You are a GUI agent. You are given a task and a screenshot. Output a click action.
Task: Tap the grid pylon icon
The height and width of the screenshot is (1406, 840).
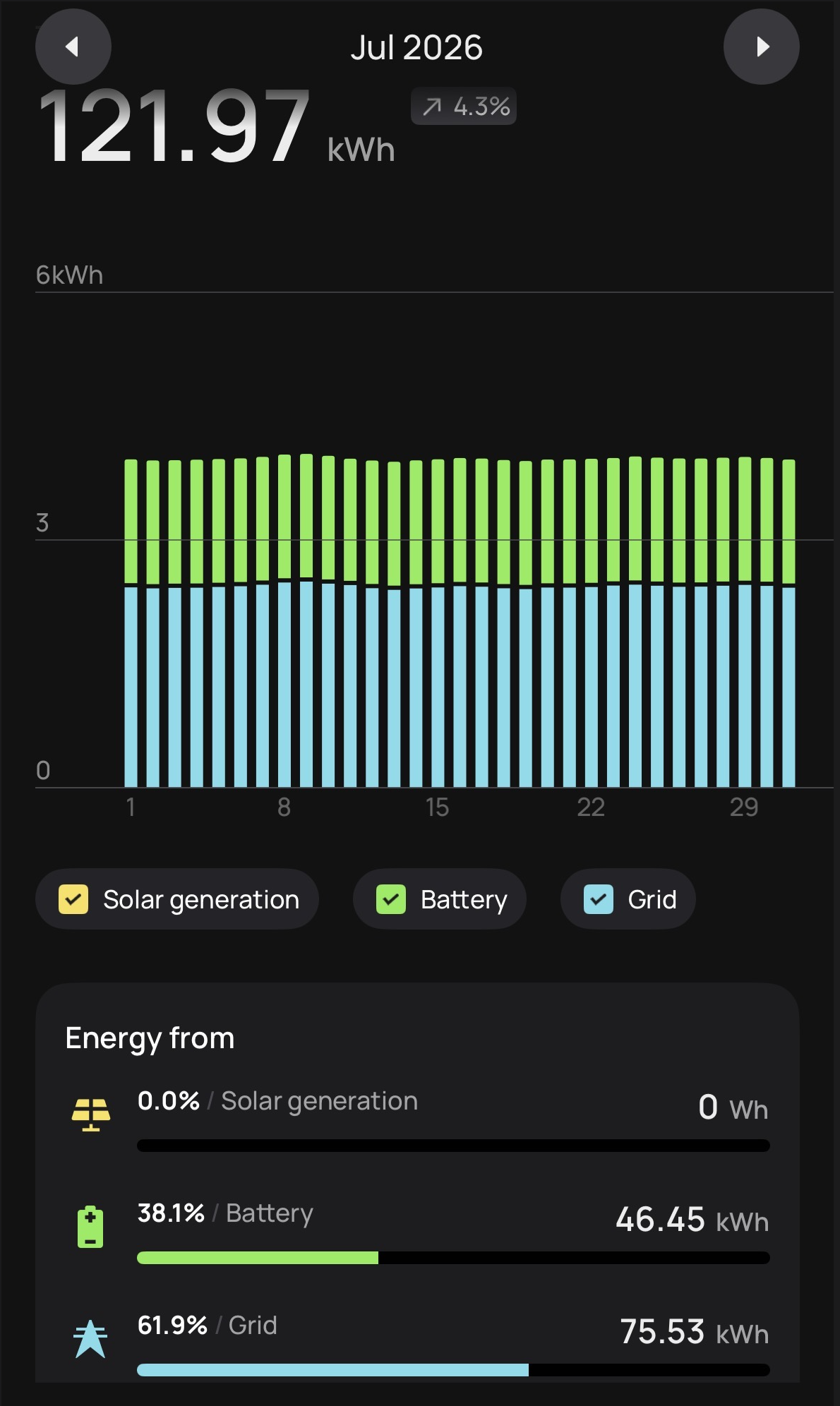(90, 1339)
